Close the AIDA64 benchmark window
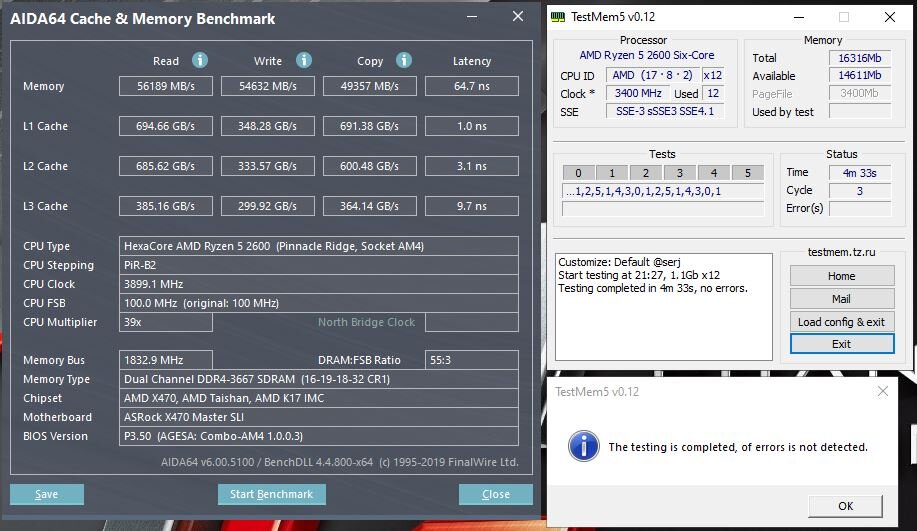 (518, 16)
